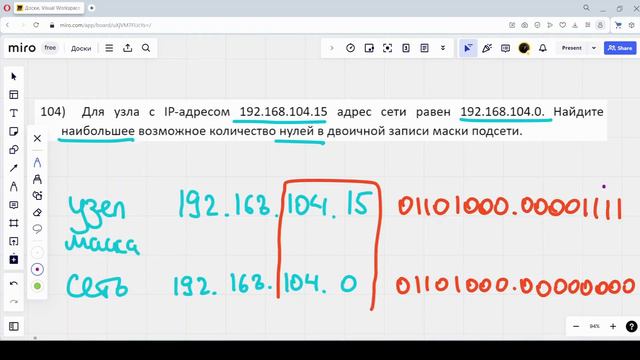Undo the last action
The height and width of the screenshot is (360, 640).
[x=13, y=283]
